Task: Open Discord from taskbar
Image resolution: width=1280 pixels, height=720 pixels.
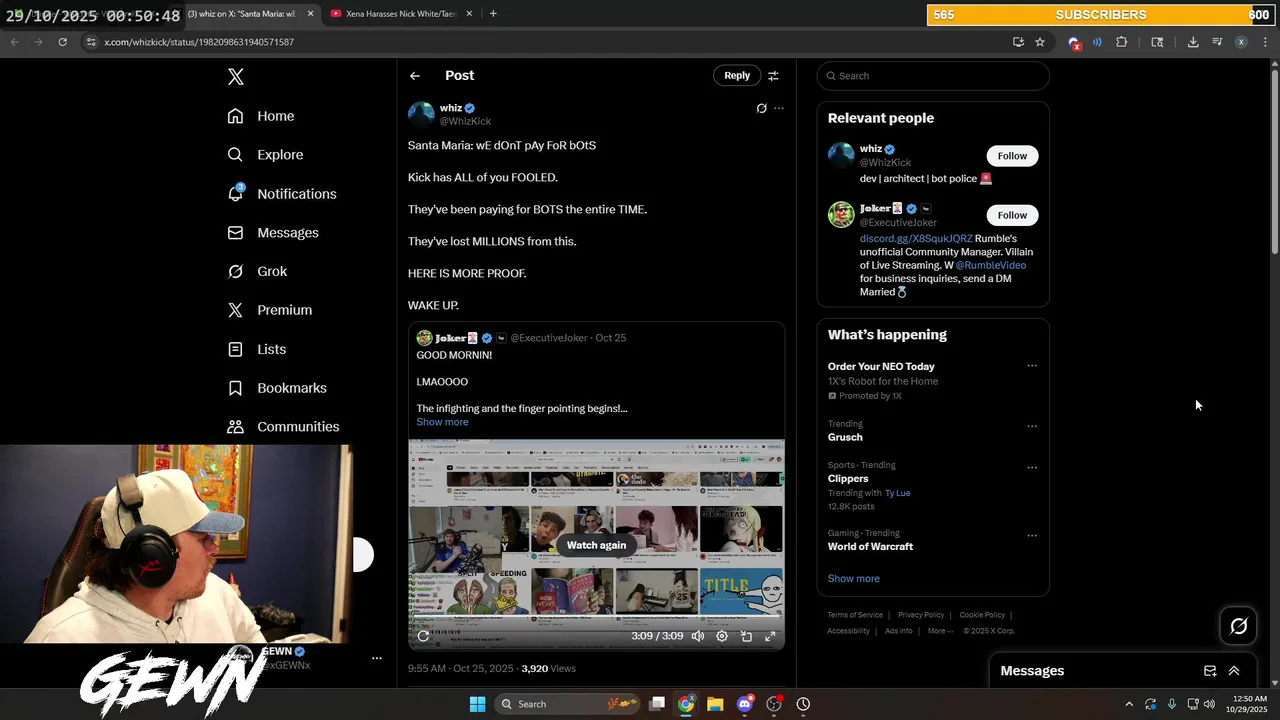Action: [x=744, y=704]
